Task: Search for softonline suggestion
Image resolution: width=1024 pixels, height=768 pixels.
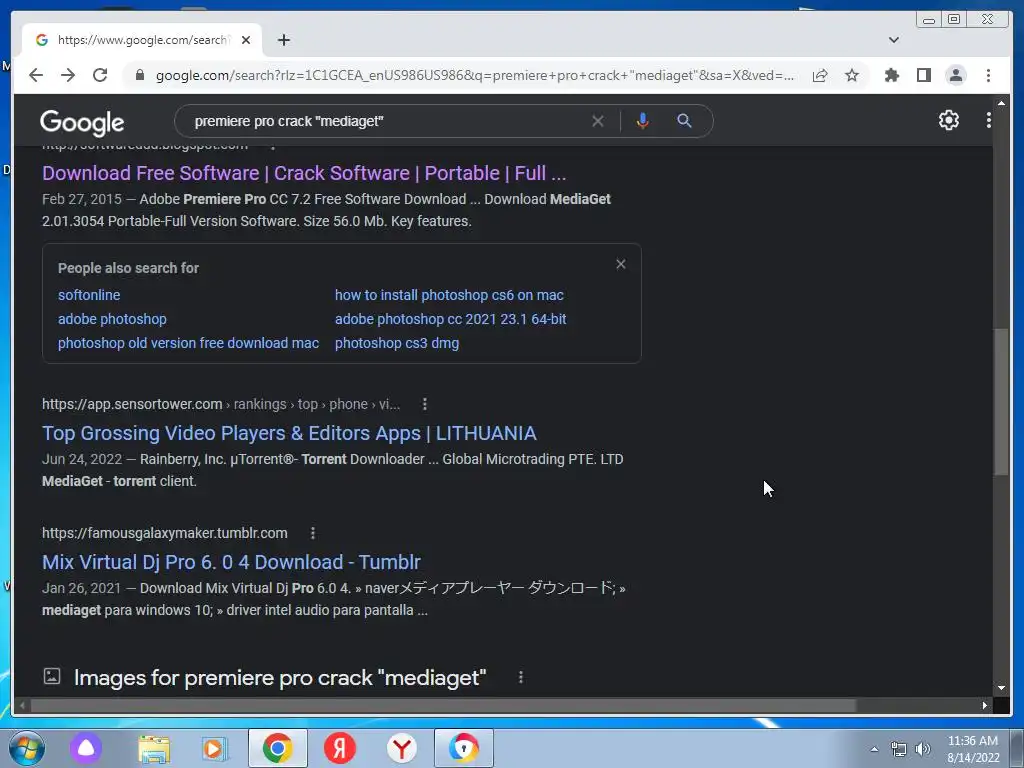Action: (89, 295)
